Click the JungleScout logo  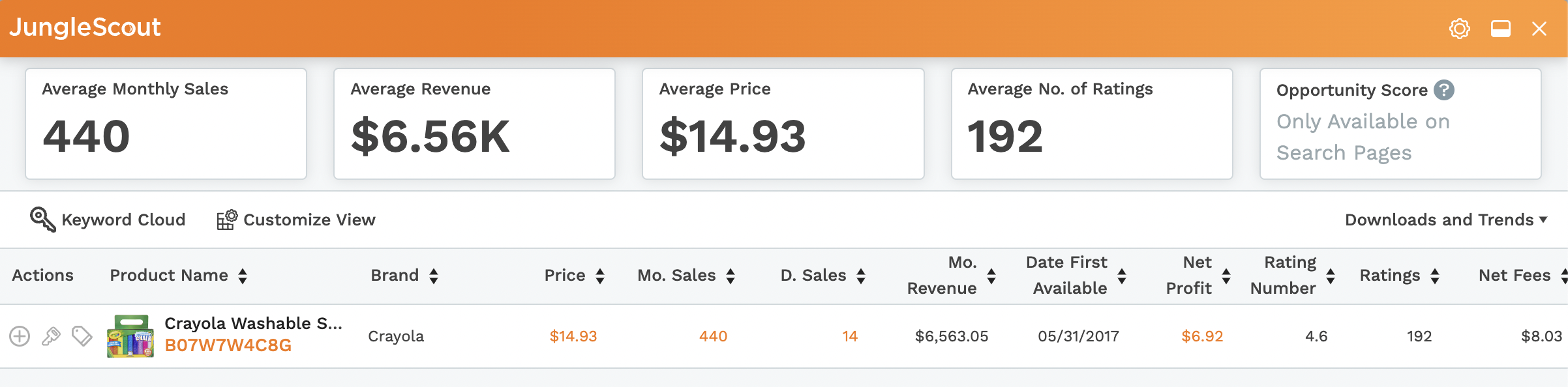tap(85, 27)
